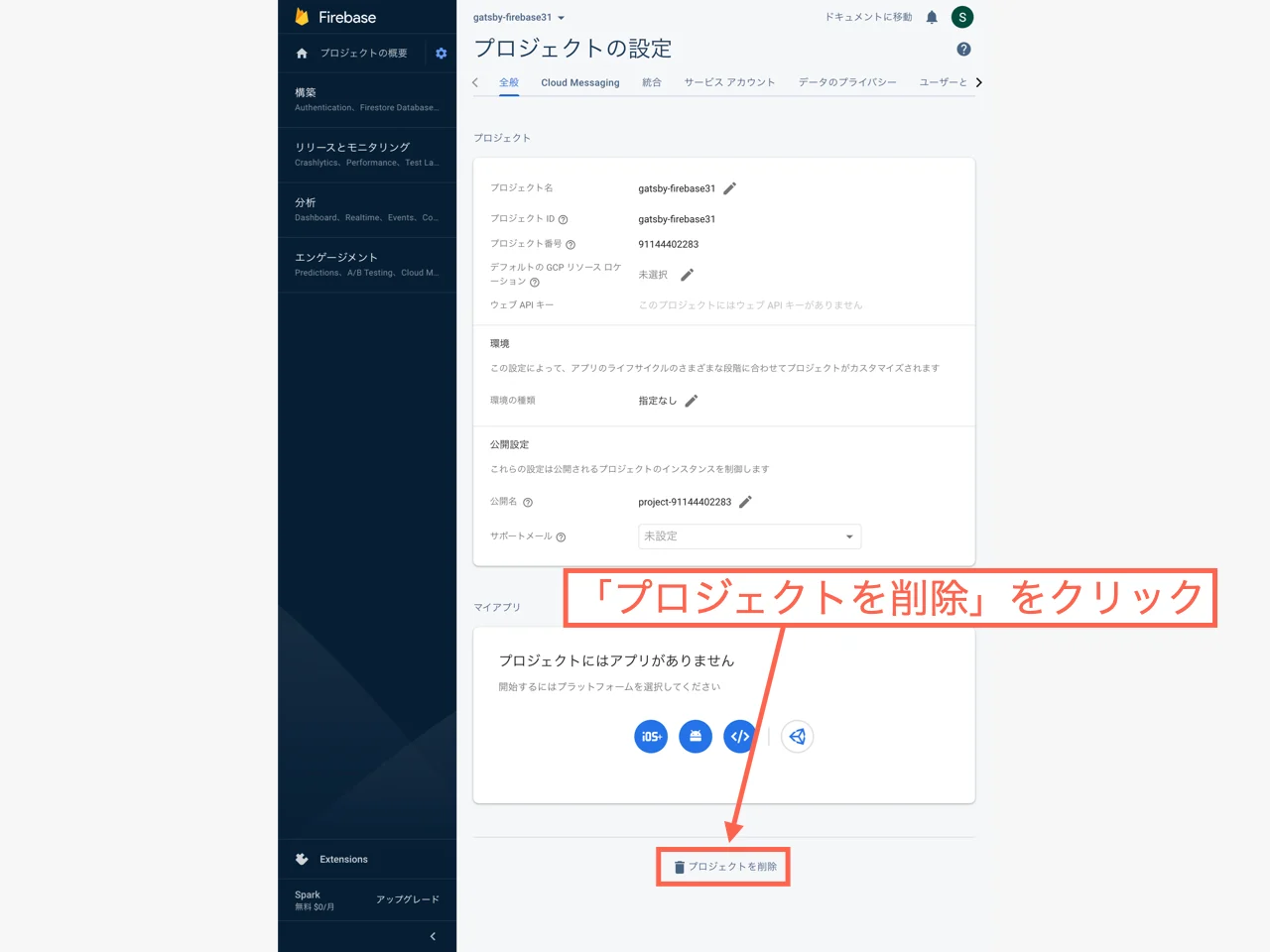Edit the project name with the pencil icon
This screenshot has height=952, width=1270.
pyautogui.click(x=728, y=187)
